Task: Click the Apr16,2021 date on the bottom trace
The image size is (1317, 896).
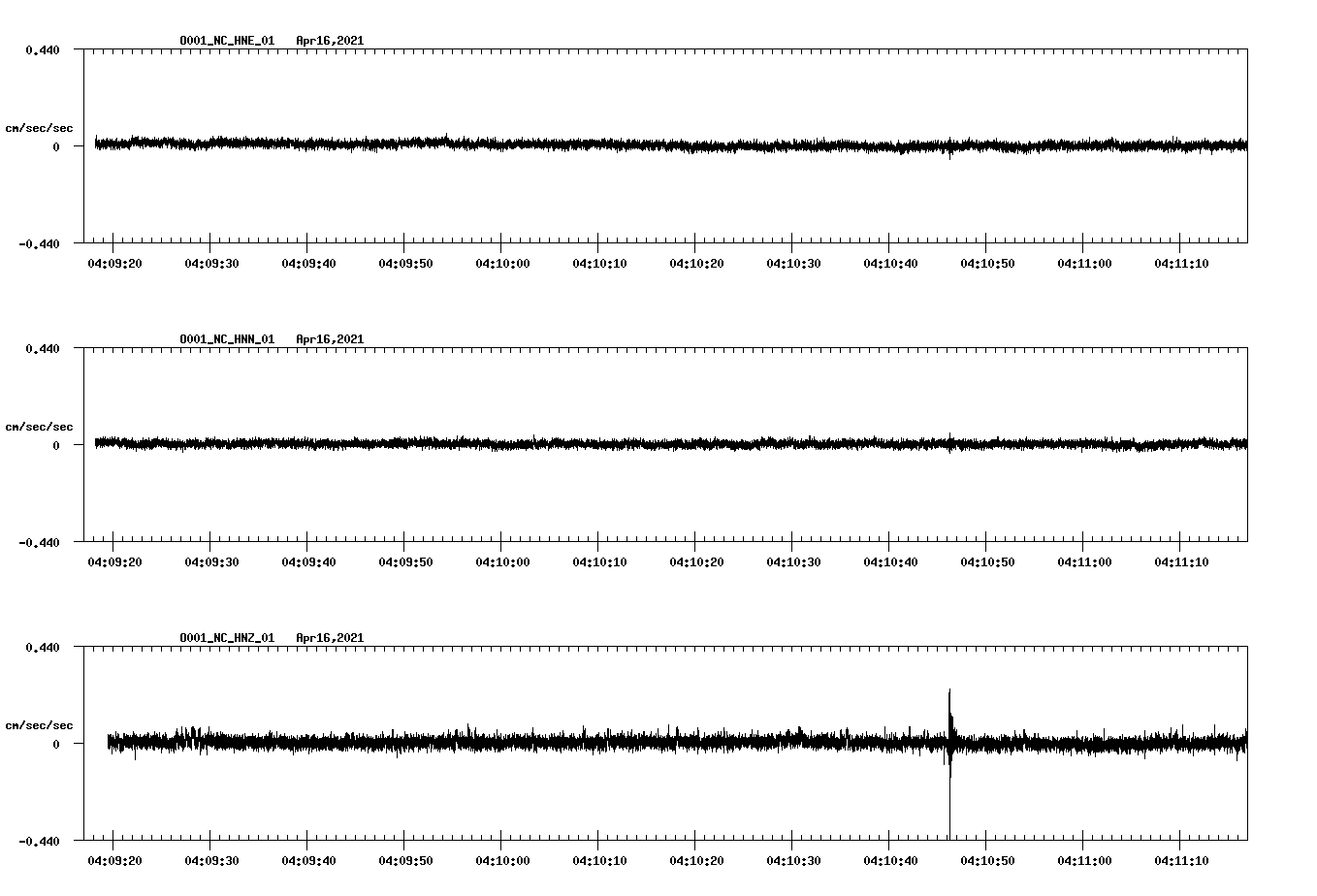Action: [330, 637]
